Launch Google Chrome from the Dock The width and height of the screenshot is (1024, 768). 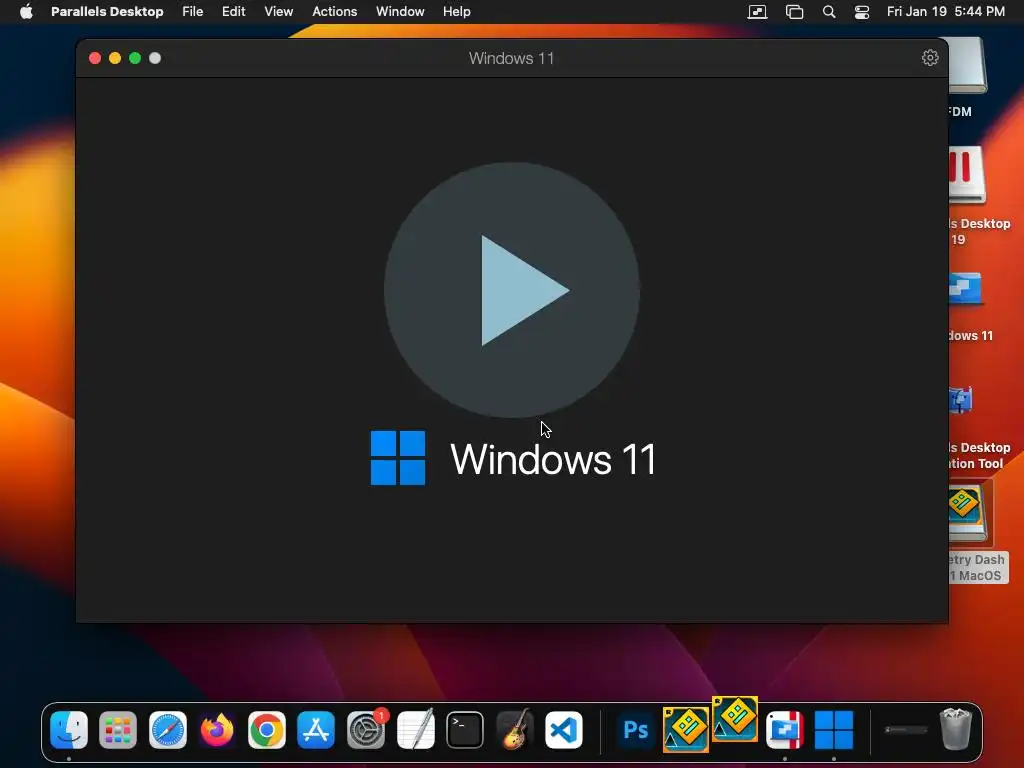pyautogui.click(x=266, y=729)
